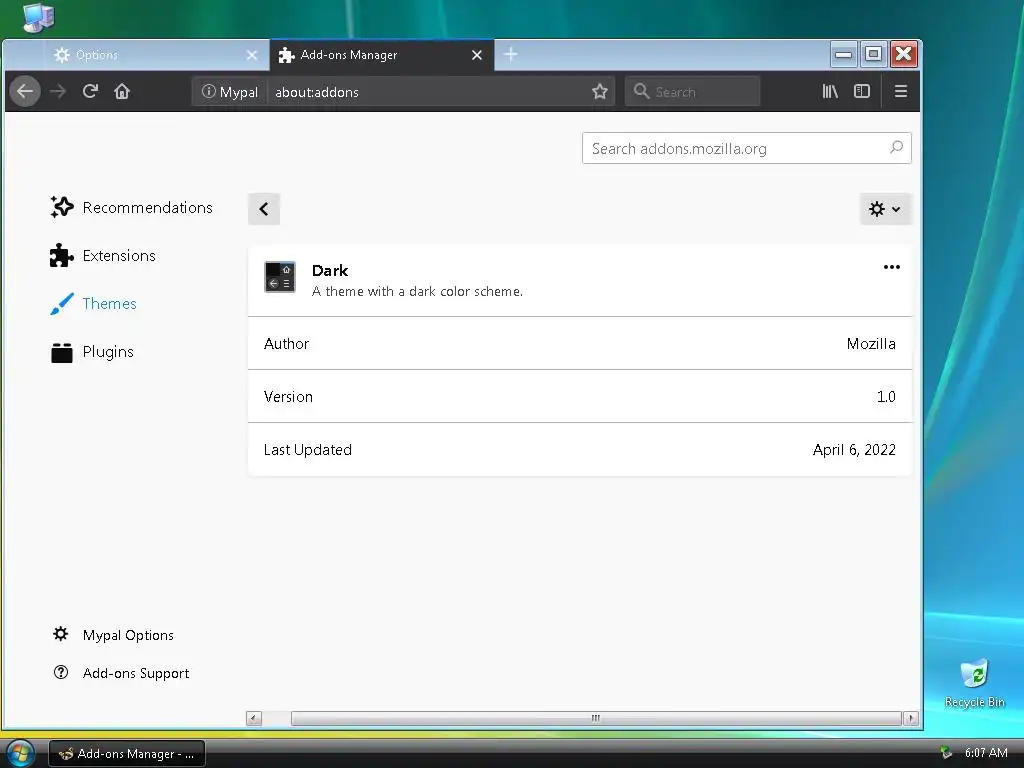Maximize the Mypal browser window

click(873, 54)
